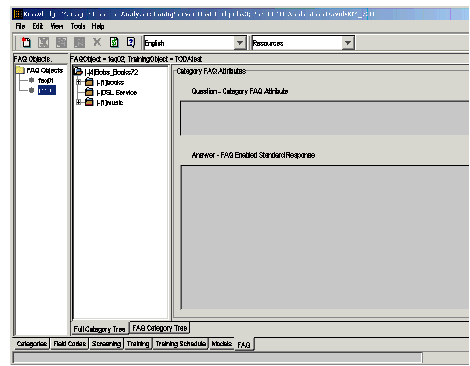This screenshot has width=470, height=366.
Task: Click the New document toolbar icon
Action: point(26,42)
